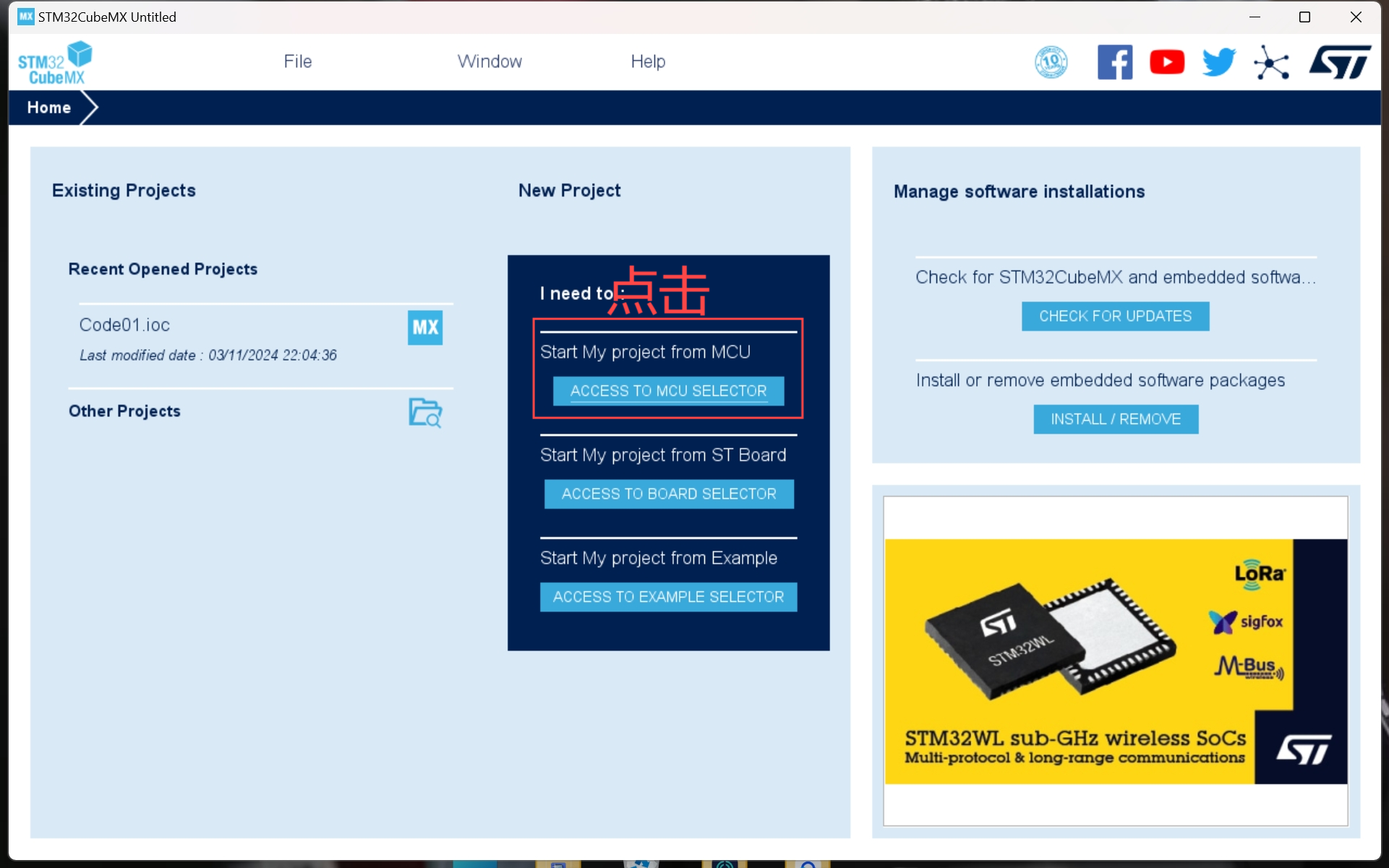Screen dimensions: 1389x868
Task: Browse Other Projects with folder search icon
Action: coord(425,413)
